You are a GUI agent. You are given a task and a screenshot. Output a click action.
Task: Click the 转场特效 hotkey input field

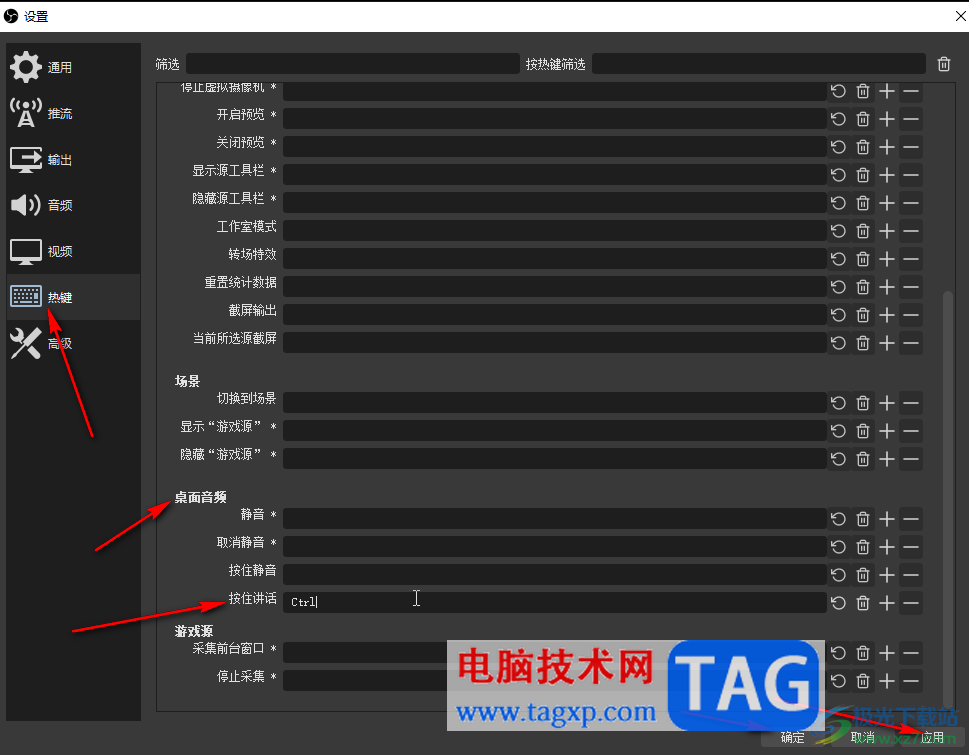coord(554,259)
